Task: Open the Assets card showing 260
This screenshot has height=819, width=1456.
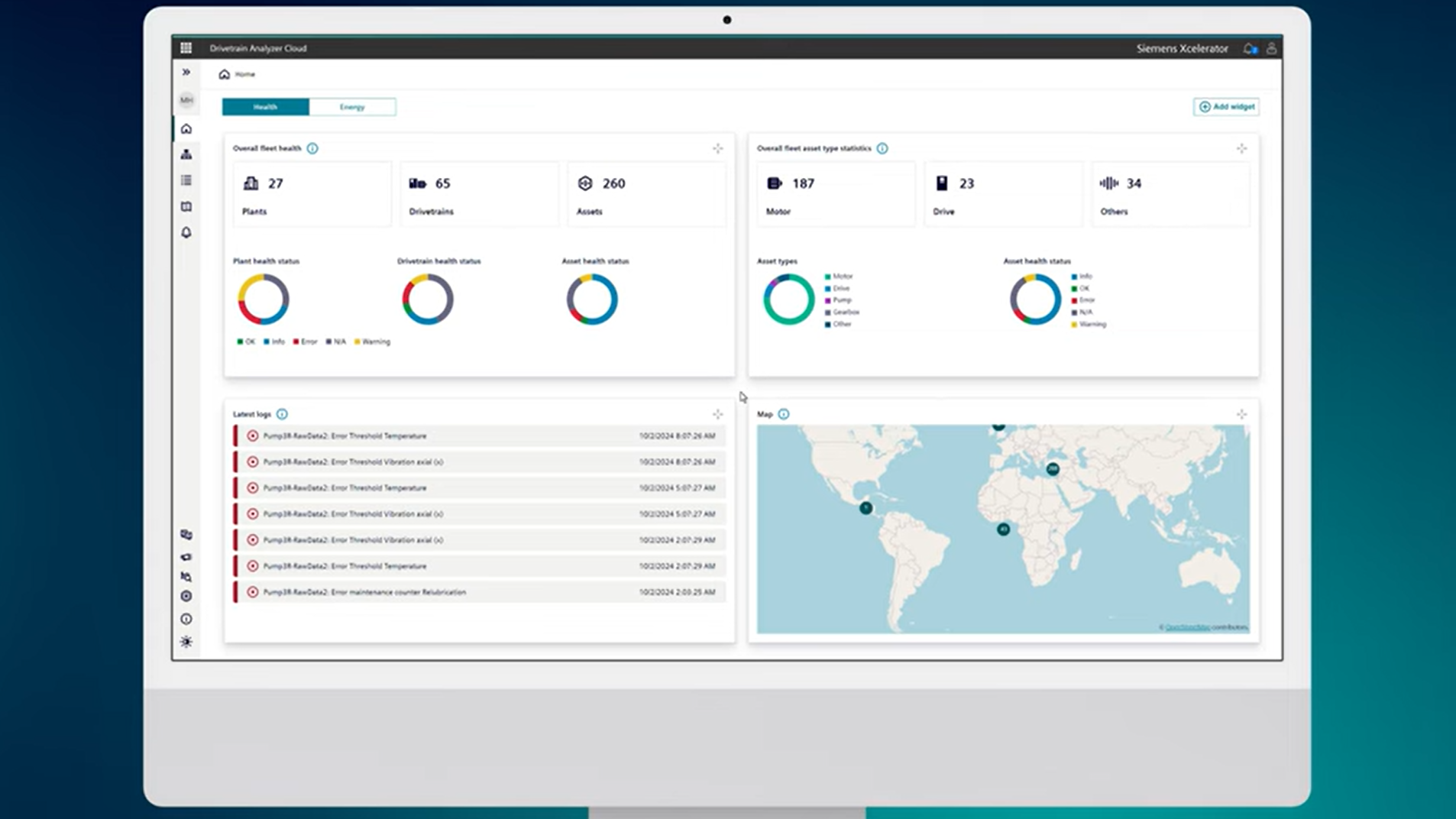Action: 646,194
